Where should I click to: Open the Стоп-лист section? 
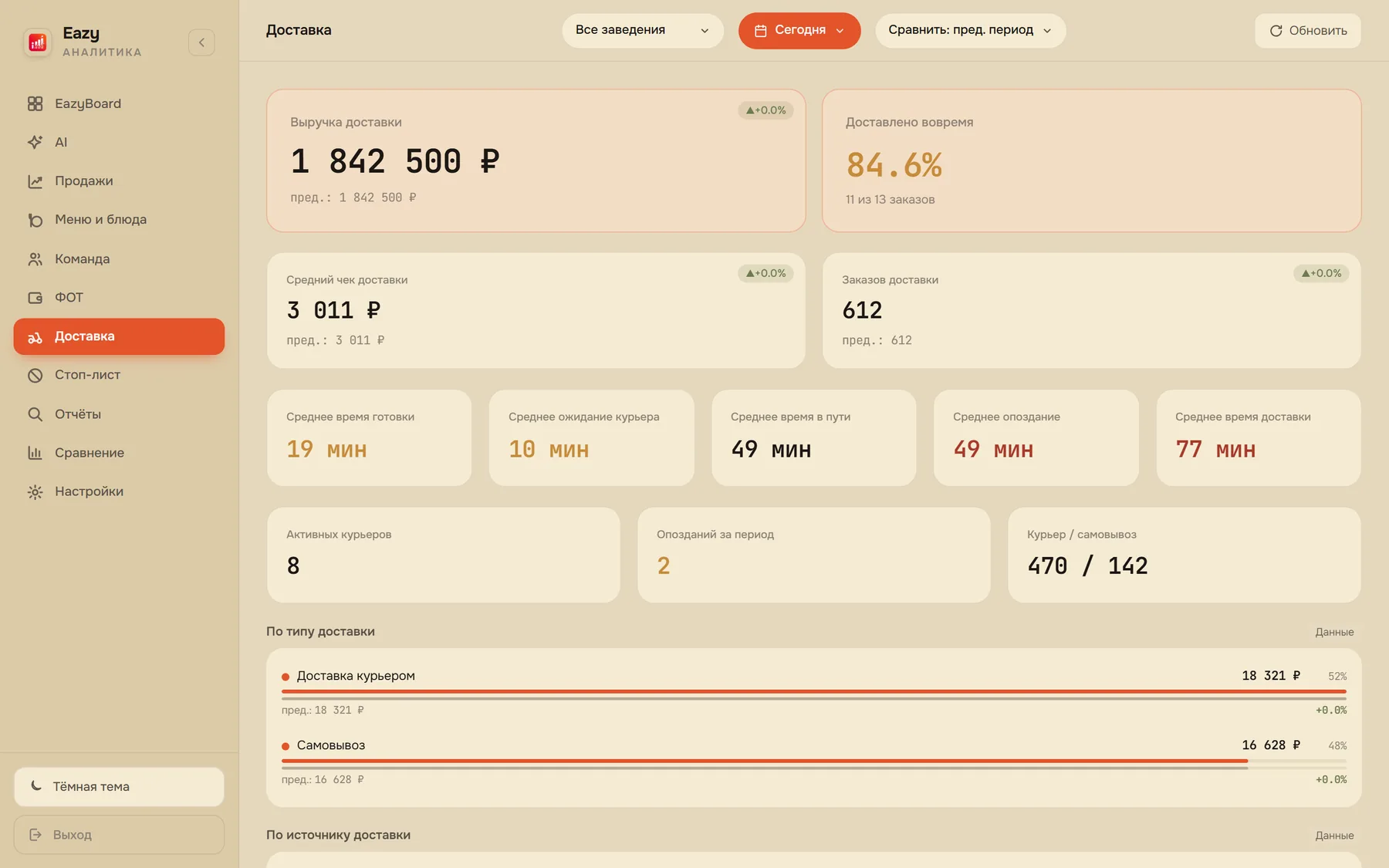click(119, 375)
